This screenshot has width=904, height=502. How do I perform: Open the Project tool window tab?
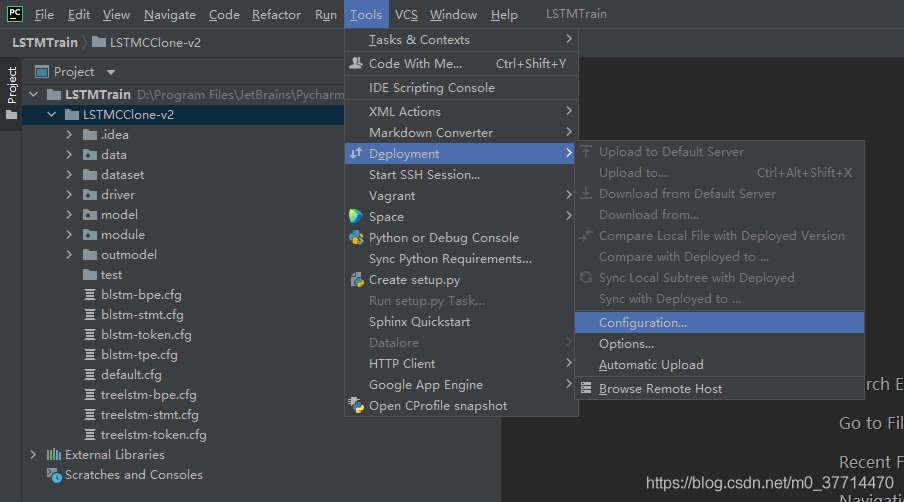pos(12,86)
